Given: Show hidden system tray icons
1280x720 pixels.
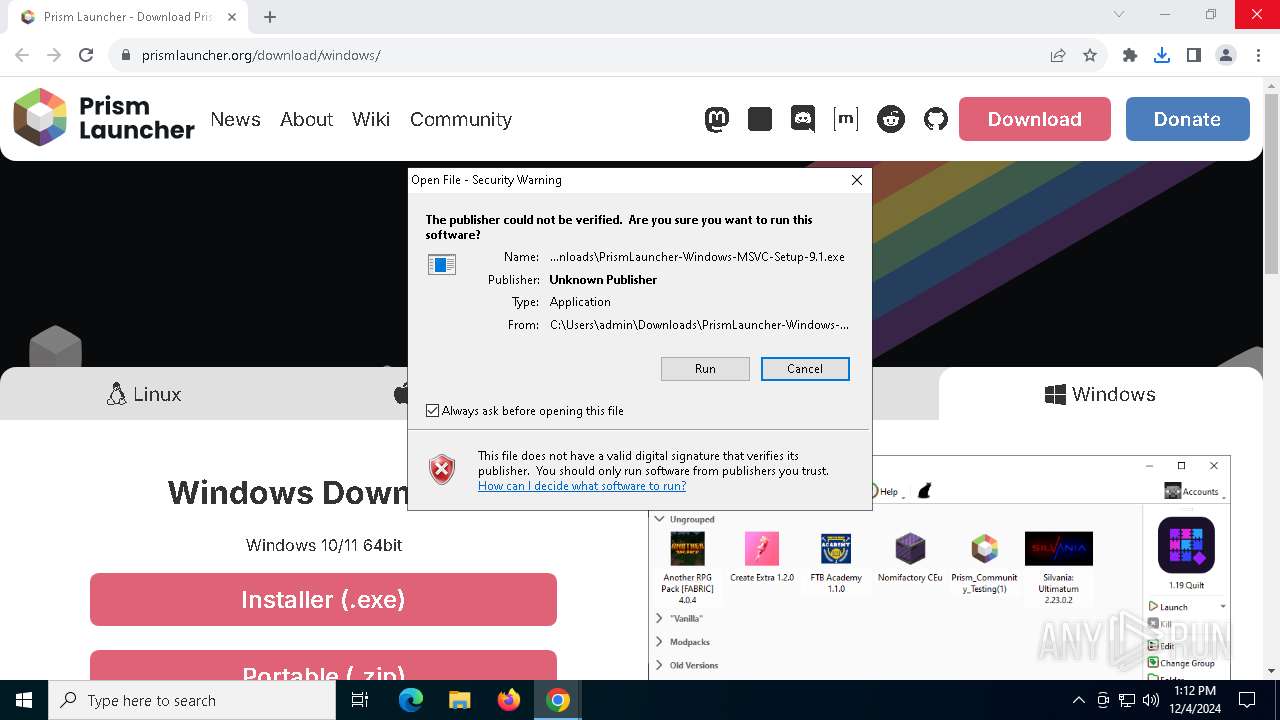Looking at the screenshot, I should click(x=1078, y=700).
